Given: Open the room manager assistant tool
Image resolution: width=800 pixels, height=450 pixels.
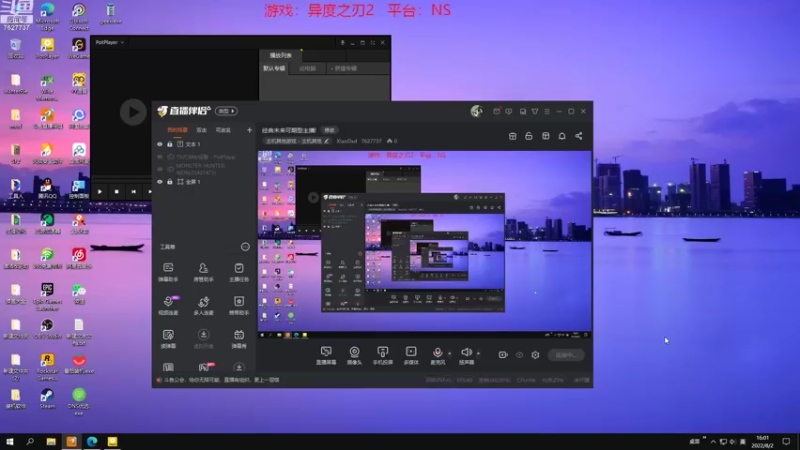Looking at the screenshot, I should pos(203,272).
